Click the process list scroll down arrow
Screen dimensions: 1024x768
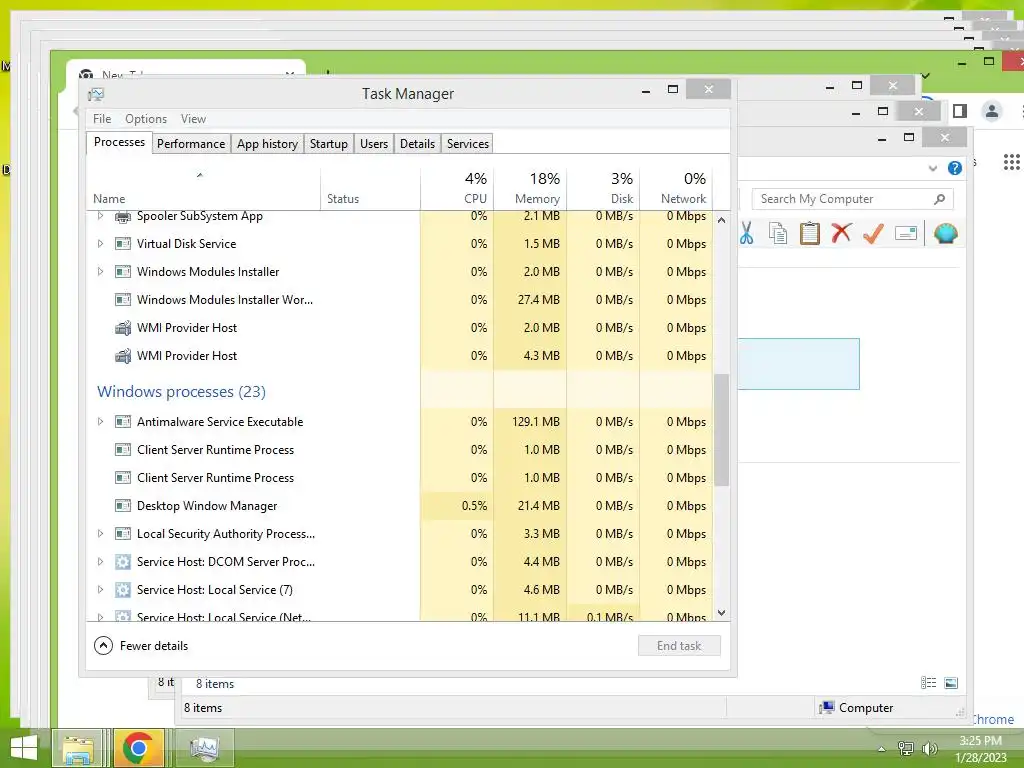(722, 613)
